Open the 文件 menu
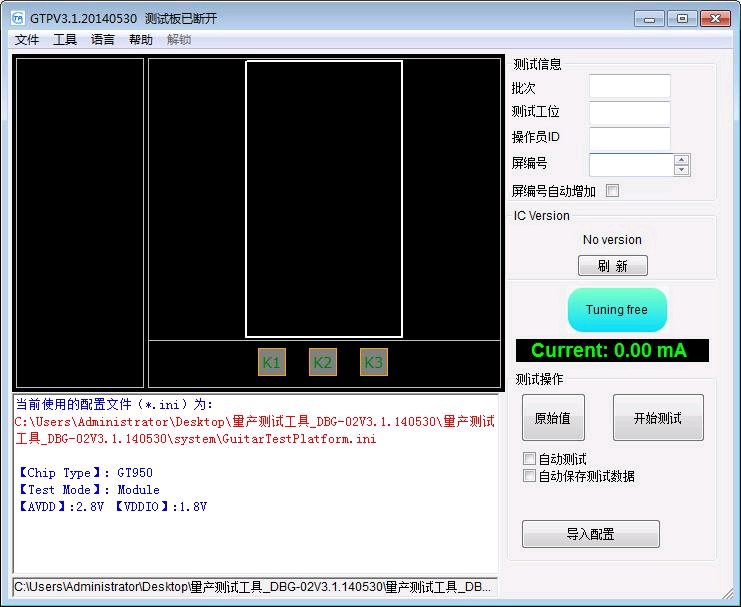Viewport: 741px width, 607px height. coord(27,40)
